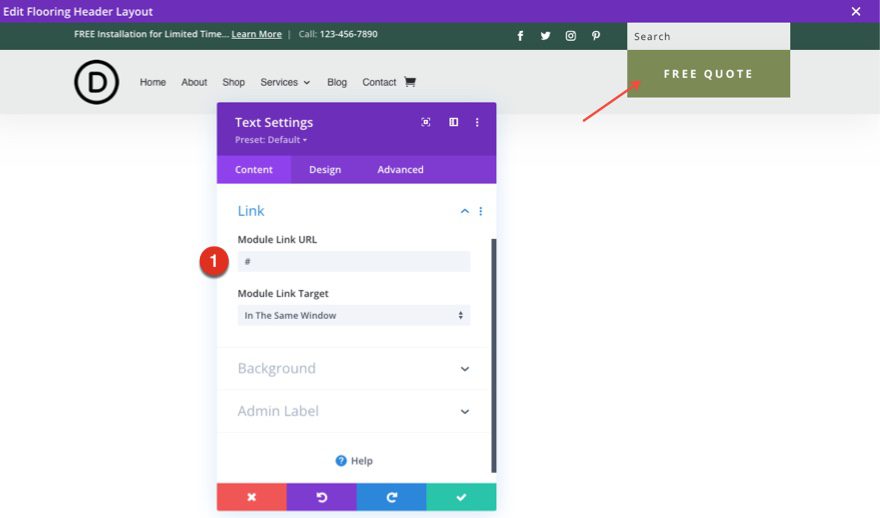Switch to the Advanced tab
Image resolution: width=880 pixels, height=518 pixels.
(x=400, y=170)
